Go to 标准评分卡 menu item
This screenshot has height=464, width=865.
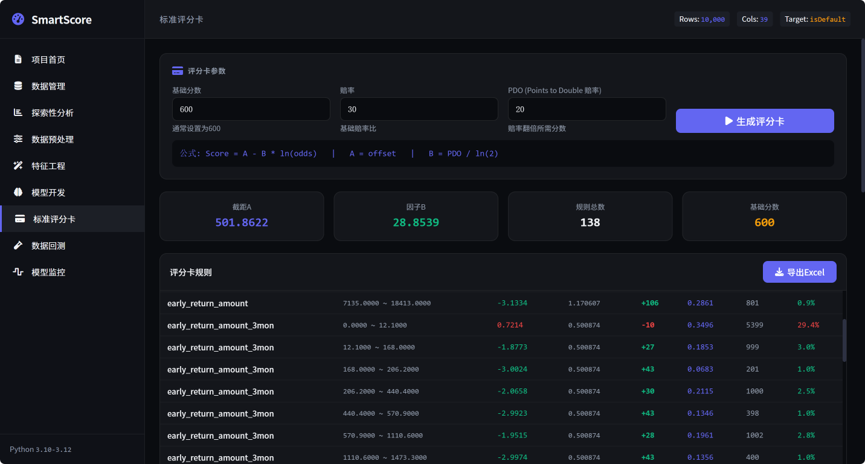[73, 218]
